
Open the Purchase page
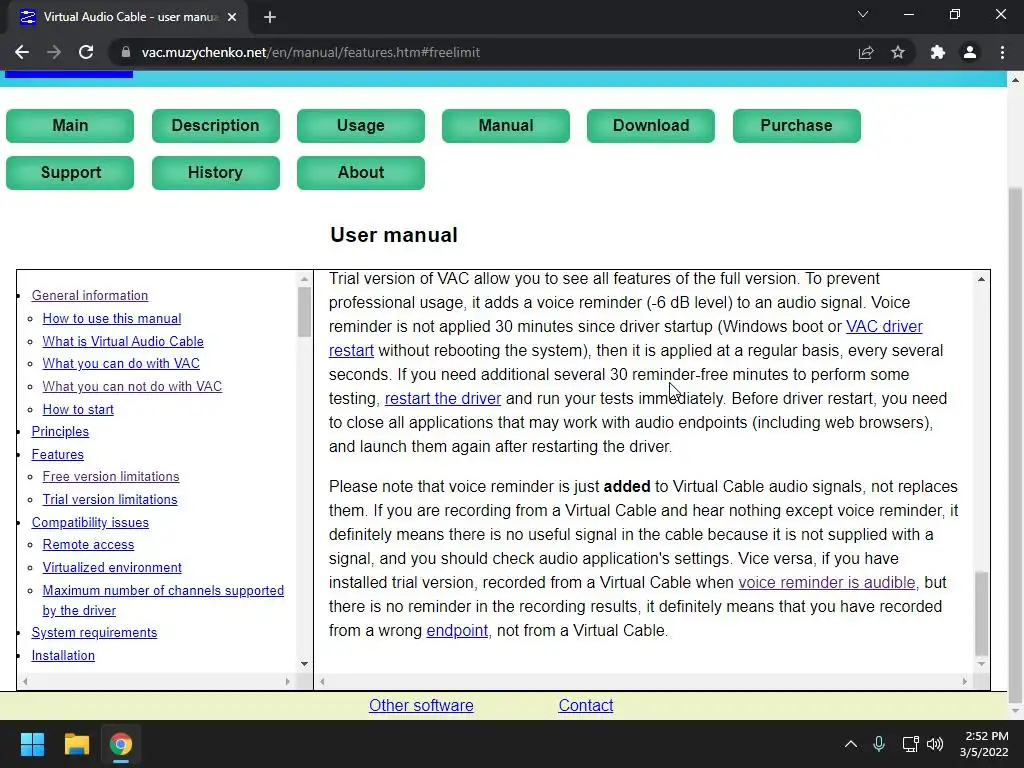[x=797, y=125]
